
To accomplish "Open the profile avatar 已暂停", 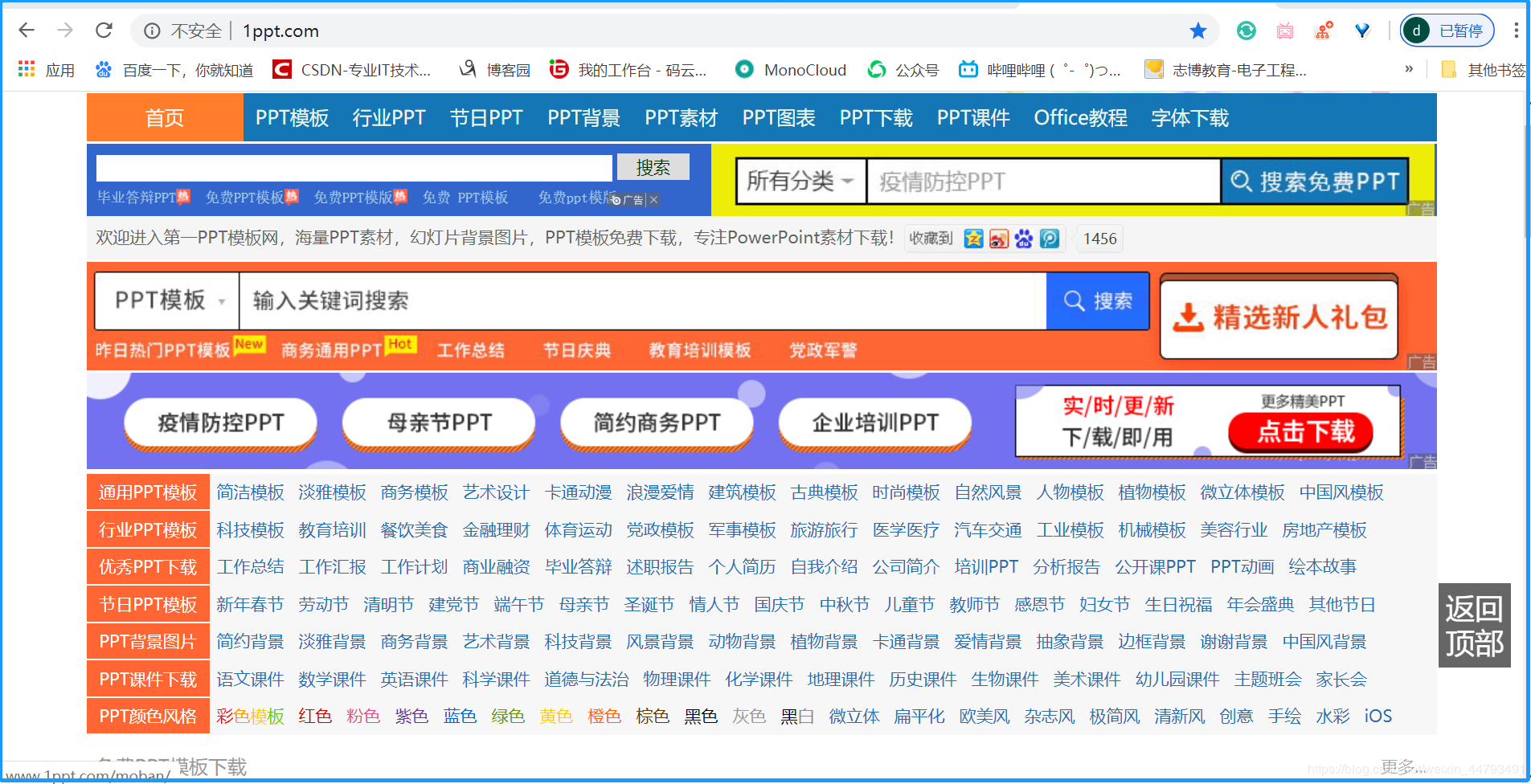I will 1447,31.
